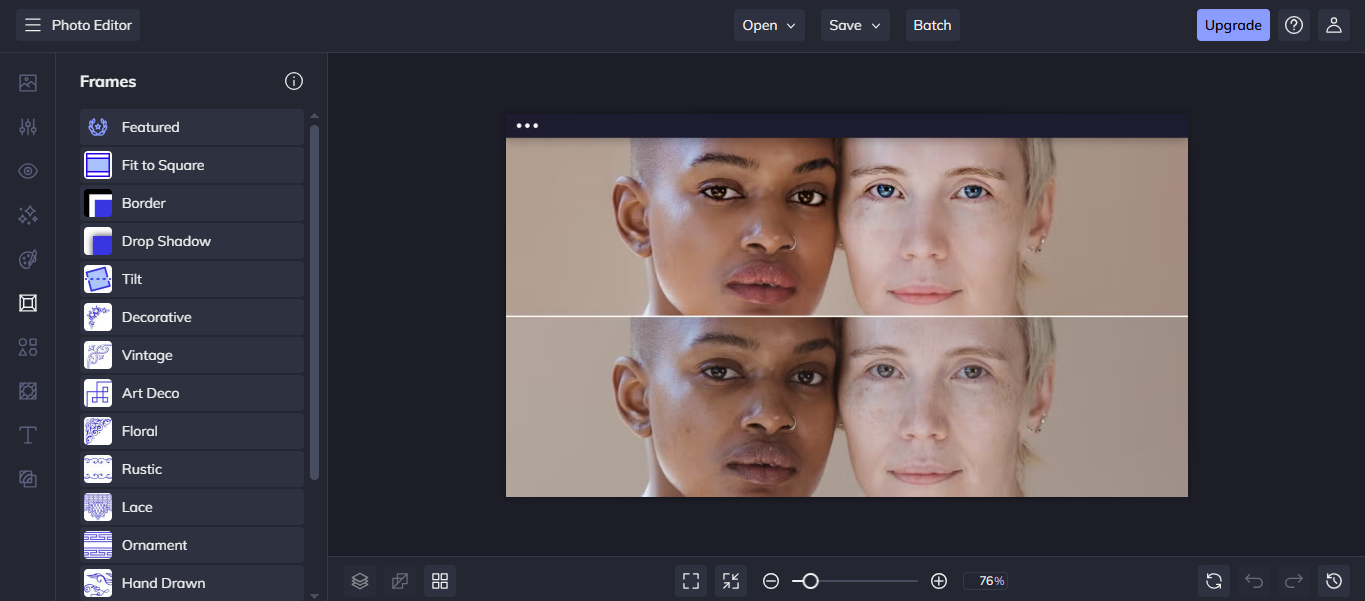Open the Graphics shapes panel
Screen dimensions: 1365x601
click(27, 347)
